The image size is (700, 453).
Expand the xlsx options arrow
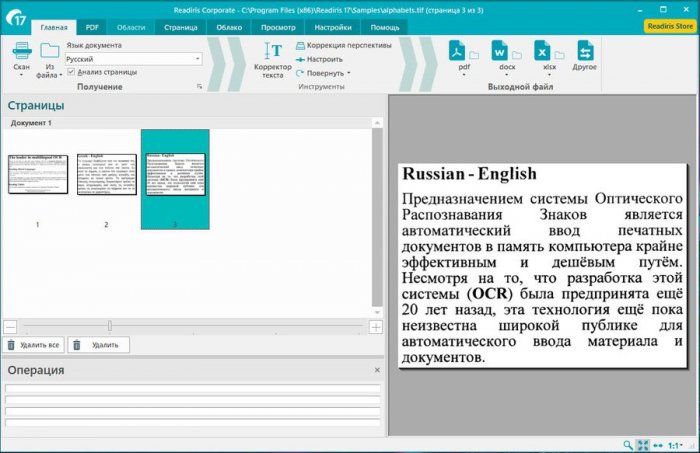tap(549, 75)
